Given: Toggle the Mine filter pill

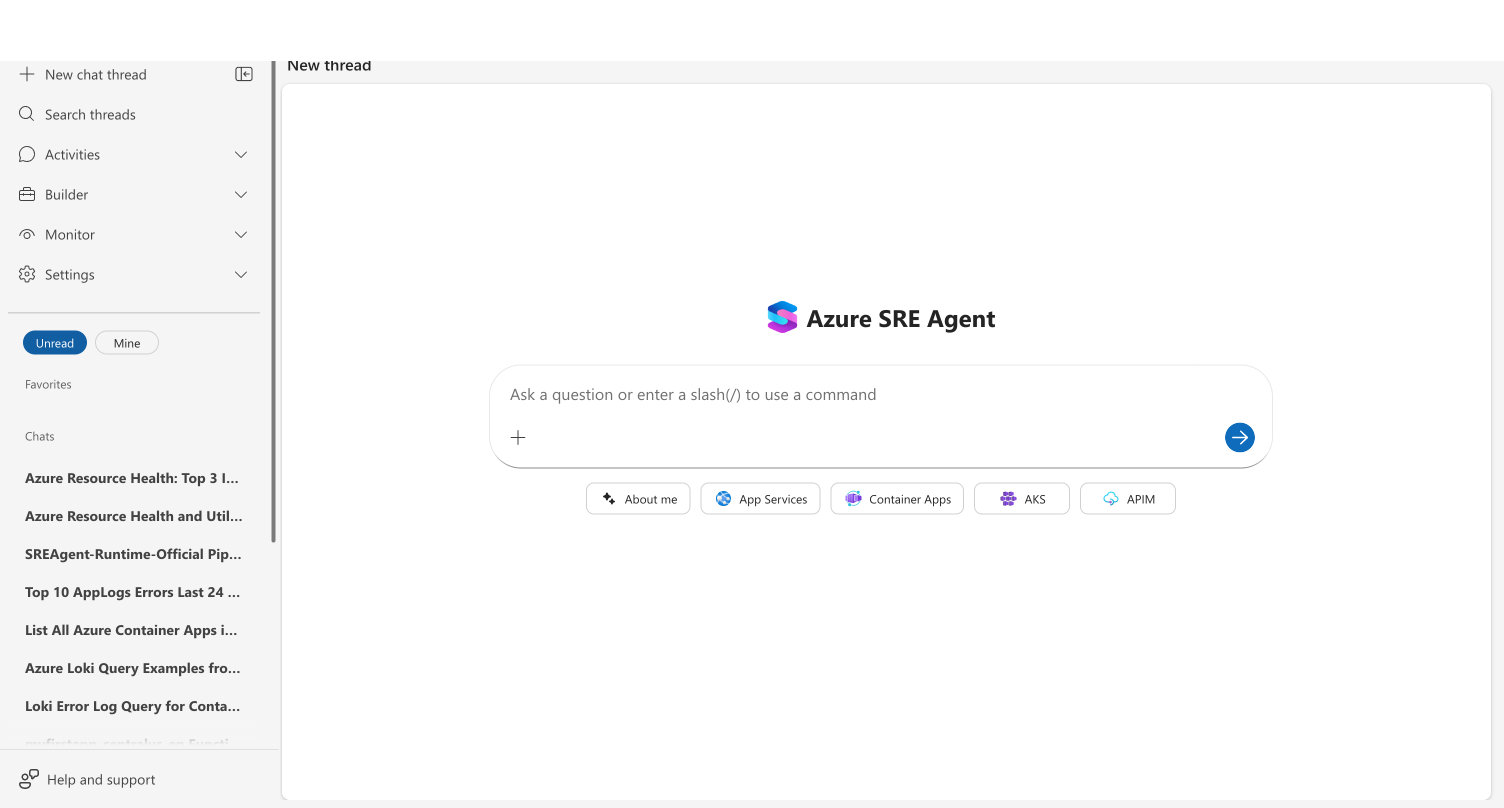Looking at the screenshot, I should coord(127,343).
